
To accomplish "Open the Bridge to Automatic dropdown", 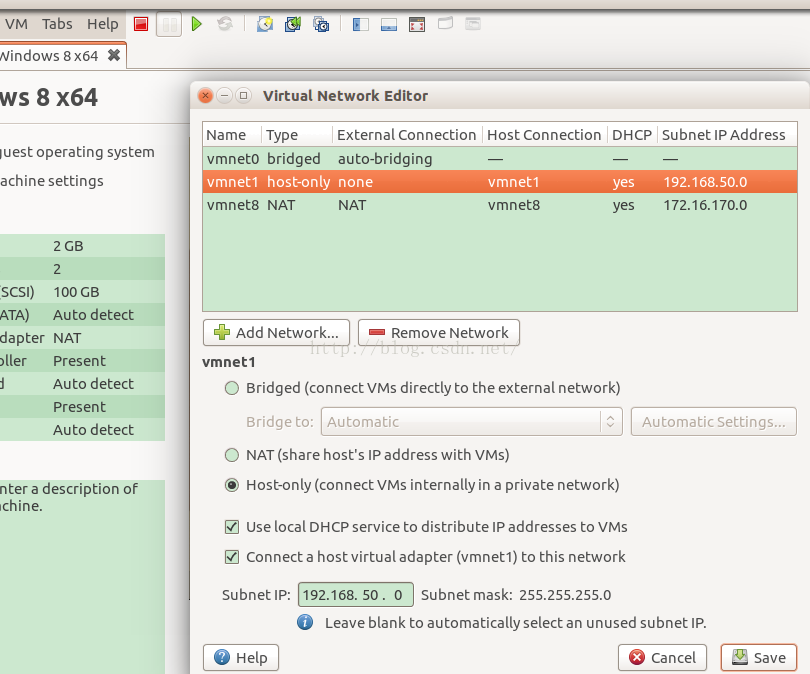I will (472, 421).
